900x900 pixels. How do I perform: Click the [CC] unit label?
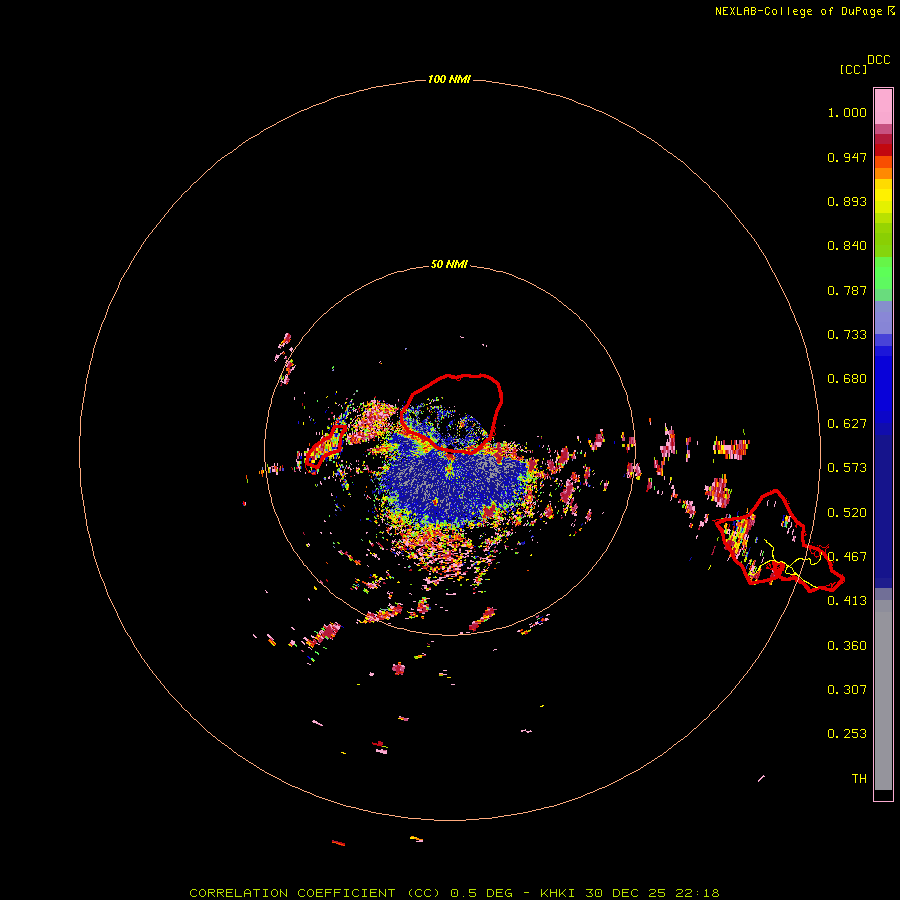(x=853, y=69)
